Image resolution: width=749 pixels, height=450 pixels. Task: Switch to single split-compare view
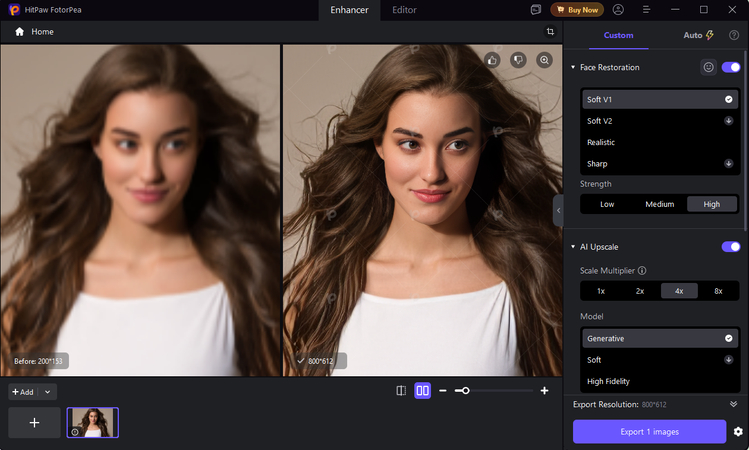coord(401,391)
